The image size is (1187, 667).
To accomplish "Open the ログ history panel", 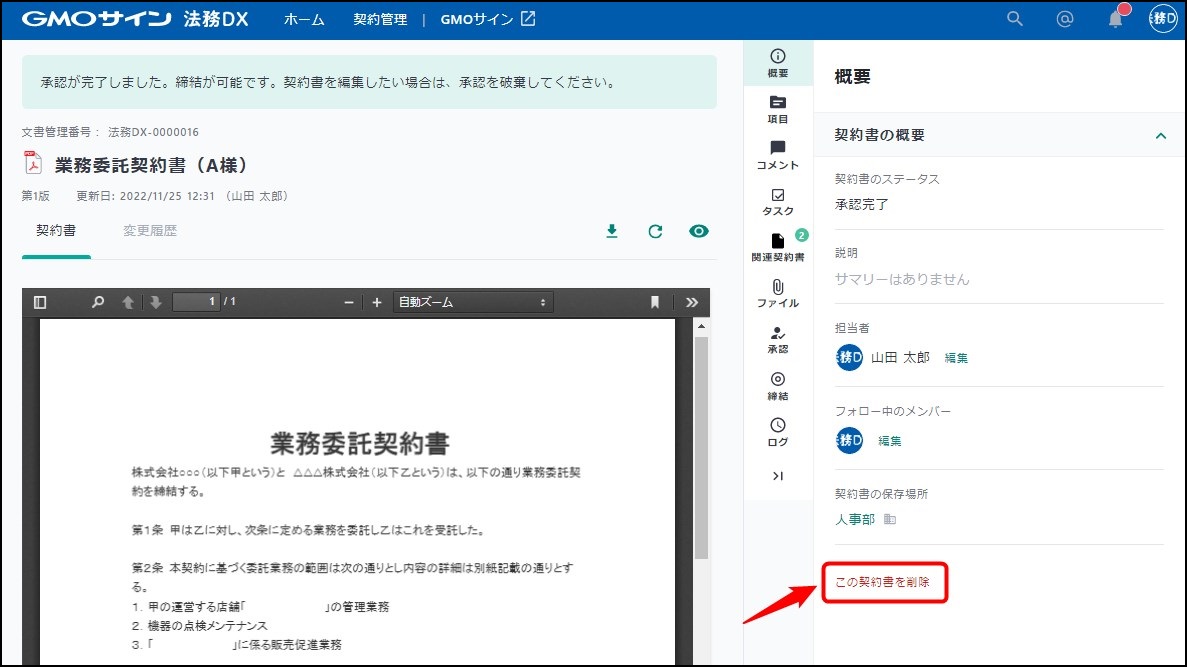I will [x=777, y=431].
